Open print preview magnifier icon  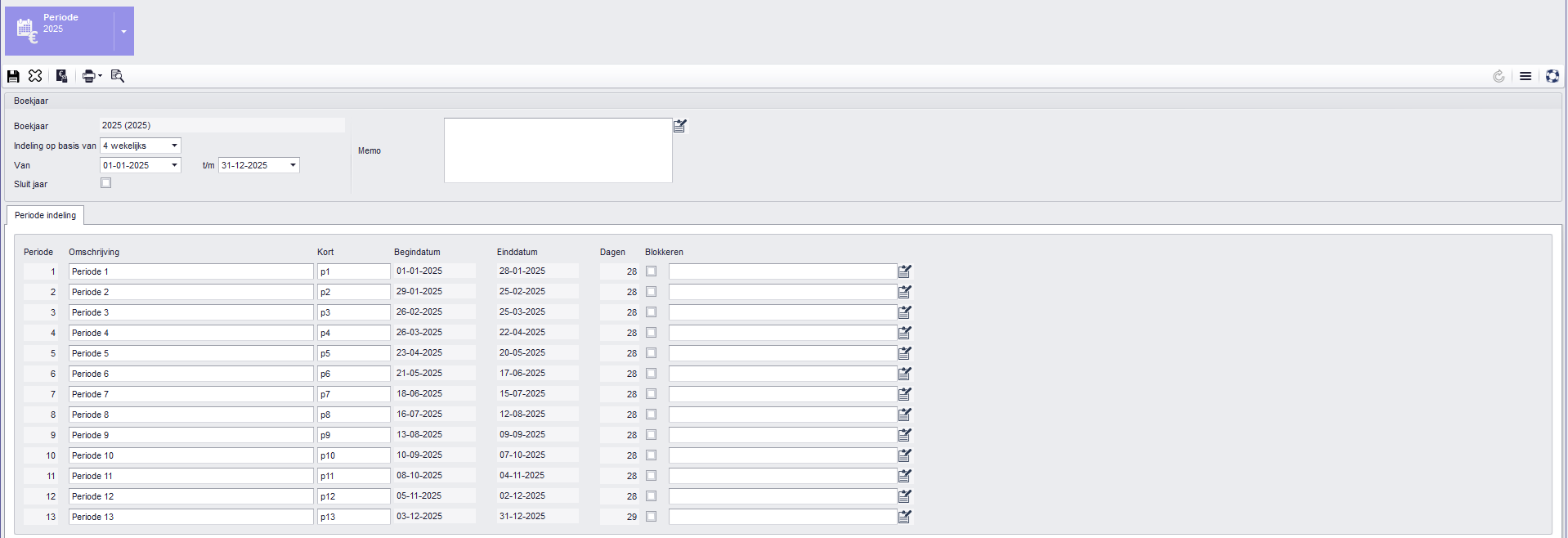click(118, 76)
